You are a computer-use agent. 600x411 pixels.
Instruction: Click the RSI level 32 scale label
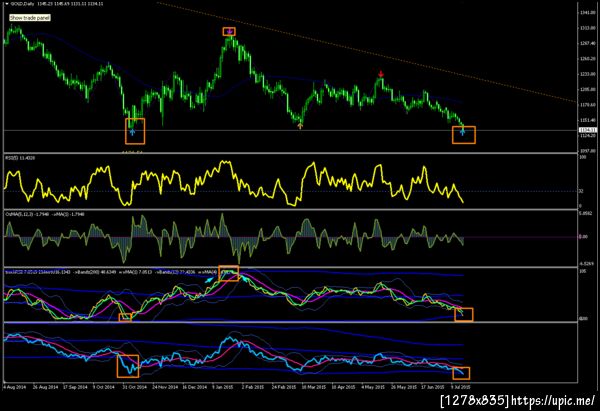click(581, 191)
